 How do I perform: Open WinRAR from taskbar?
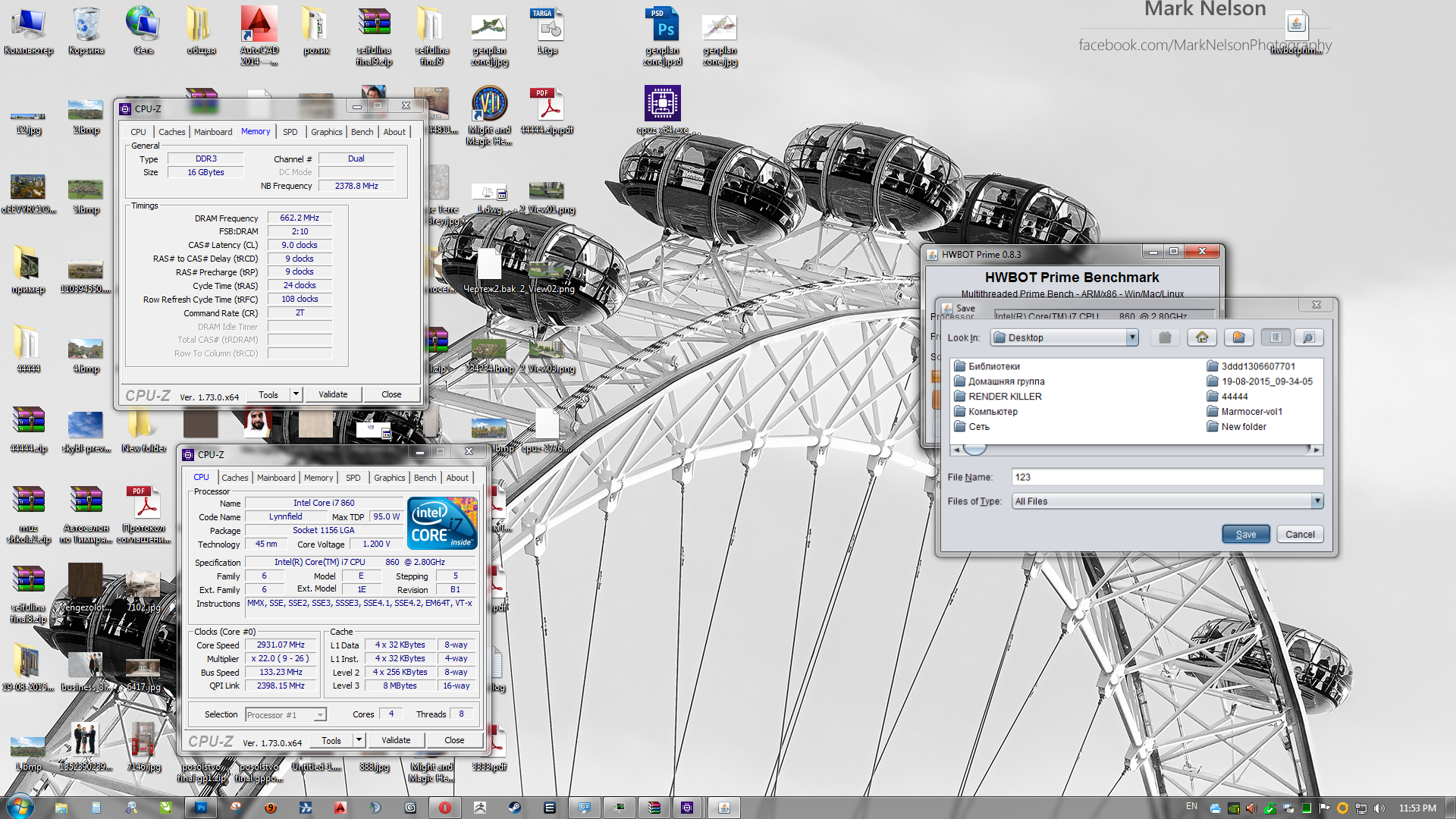(654, 808)
